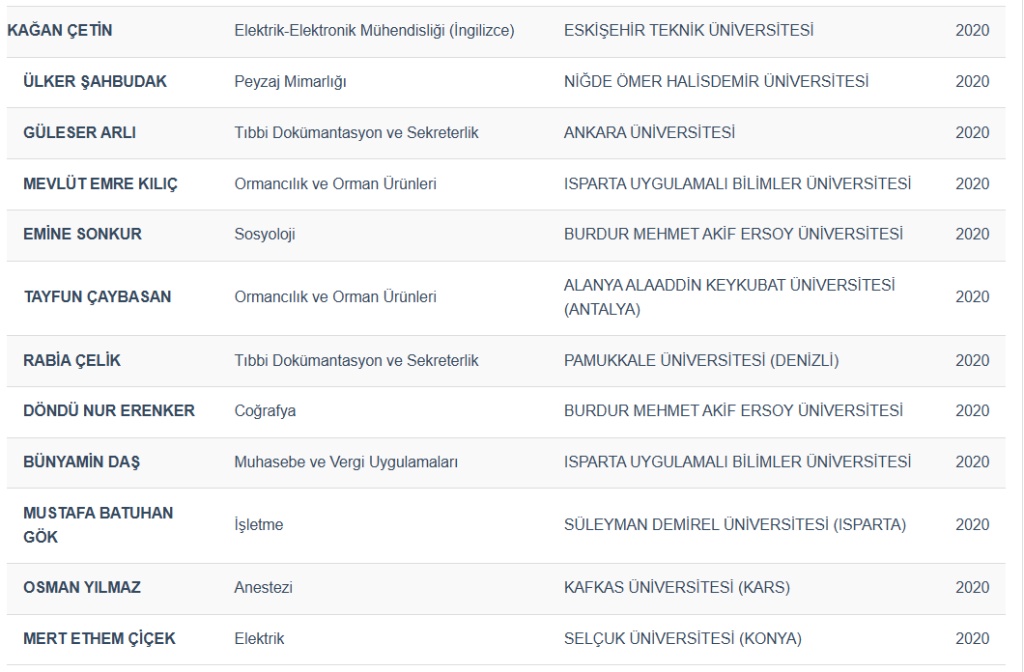Click ESKİŞEHİR TEKNİK ÜNİVERSİTESİ text
Screen dimensions: 1024x672
click(688, 31)
